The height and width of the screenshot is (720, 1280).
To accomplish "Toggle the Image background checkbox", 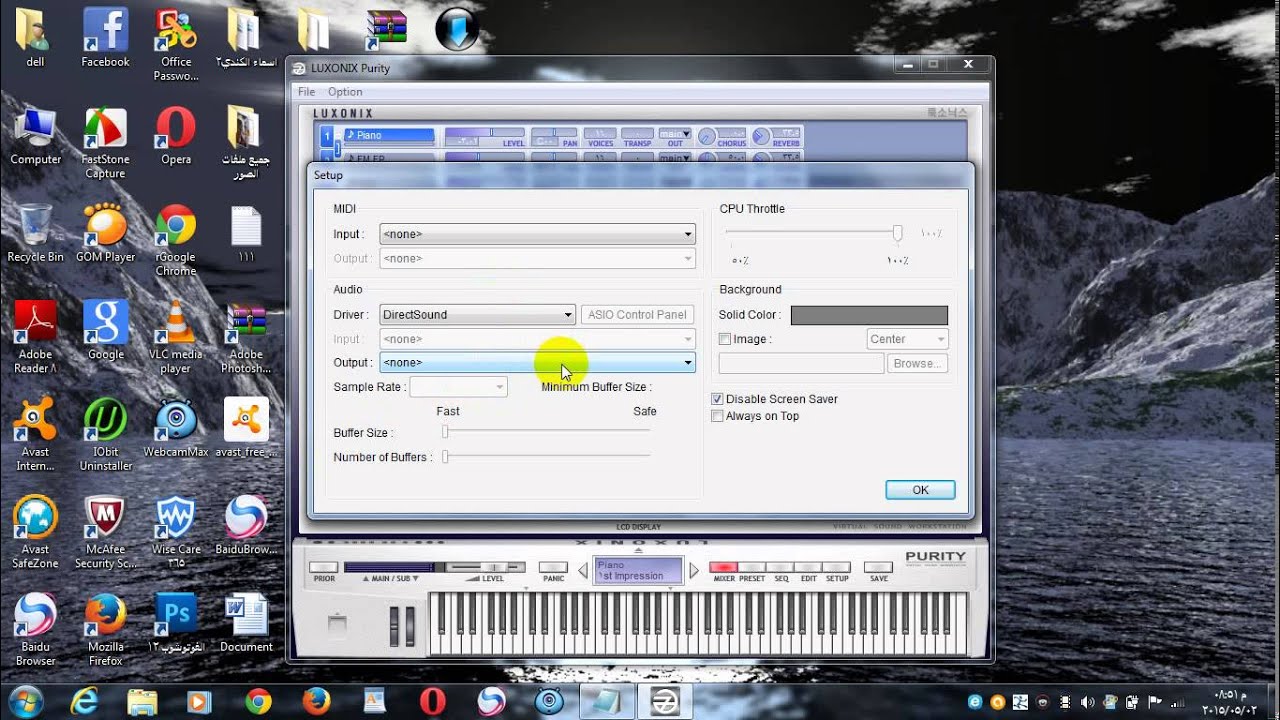I will click(725, 339).
